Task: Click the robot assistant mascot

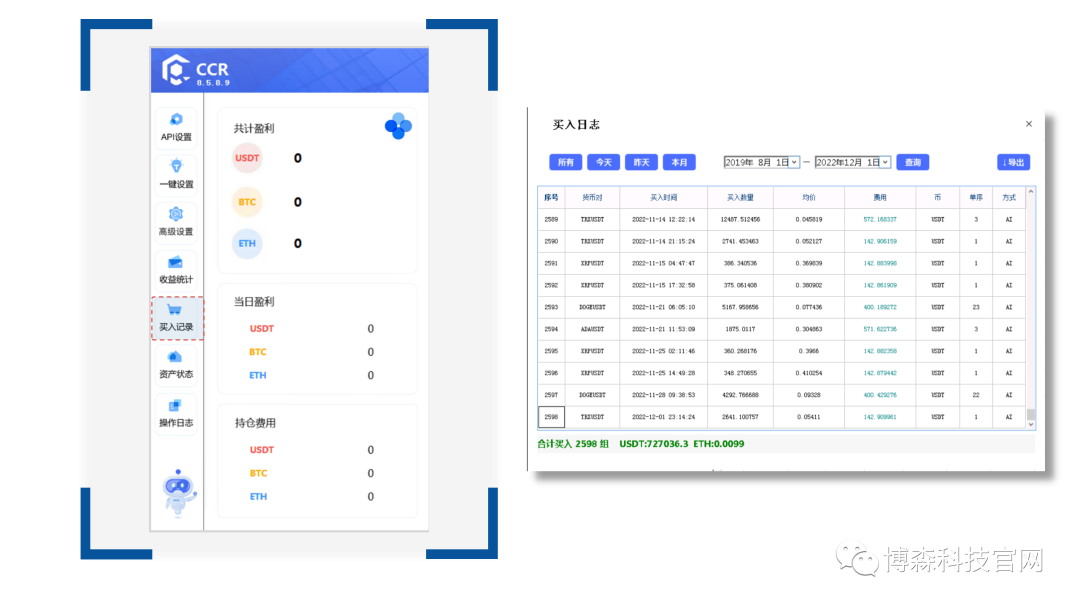Action: 179,492
